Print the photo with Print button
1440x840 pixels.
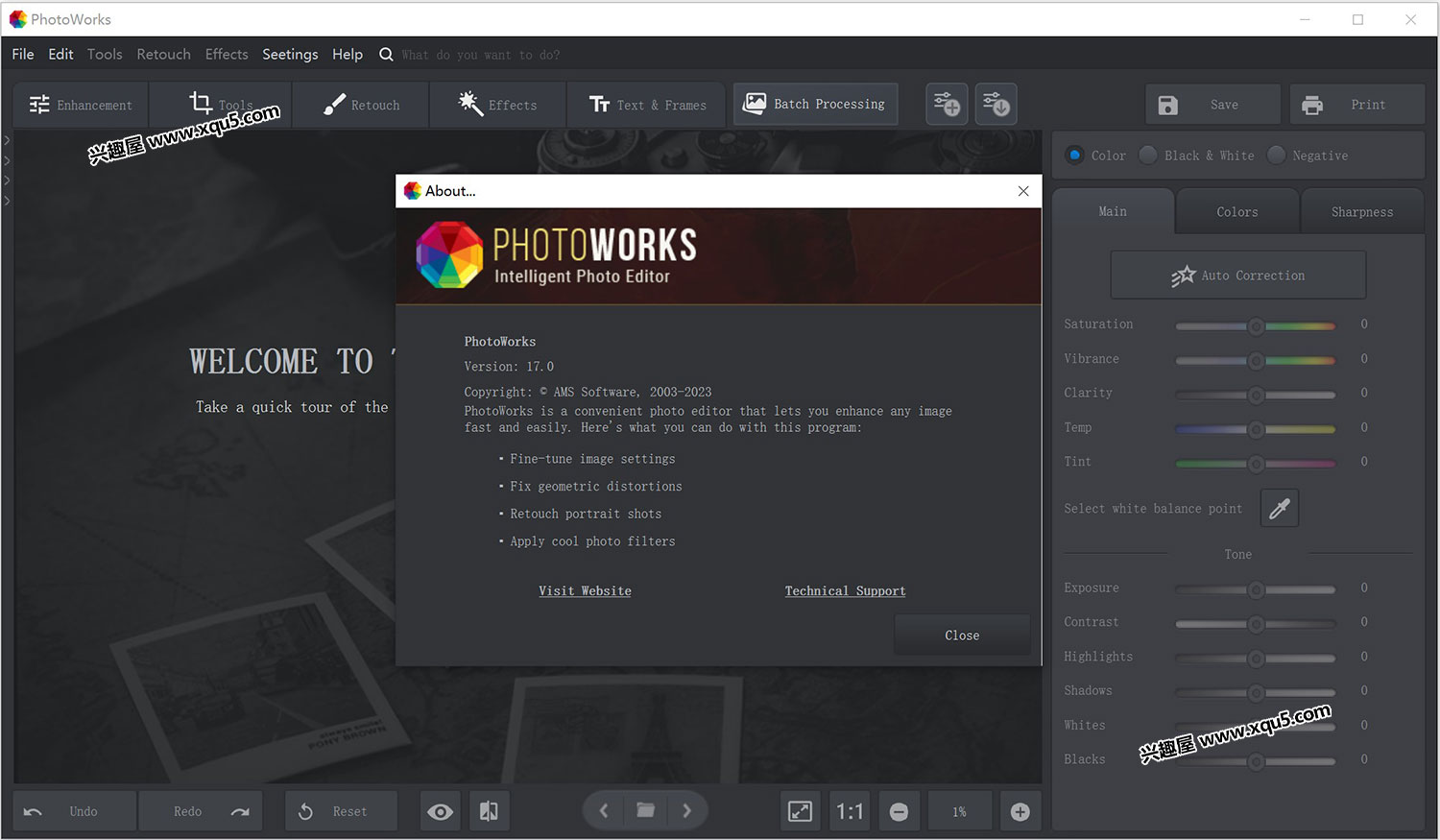[x=1356, y=105]
